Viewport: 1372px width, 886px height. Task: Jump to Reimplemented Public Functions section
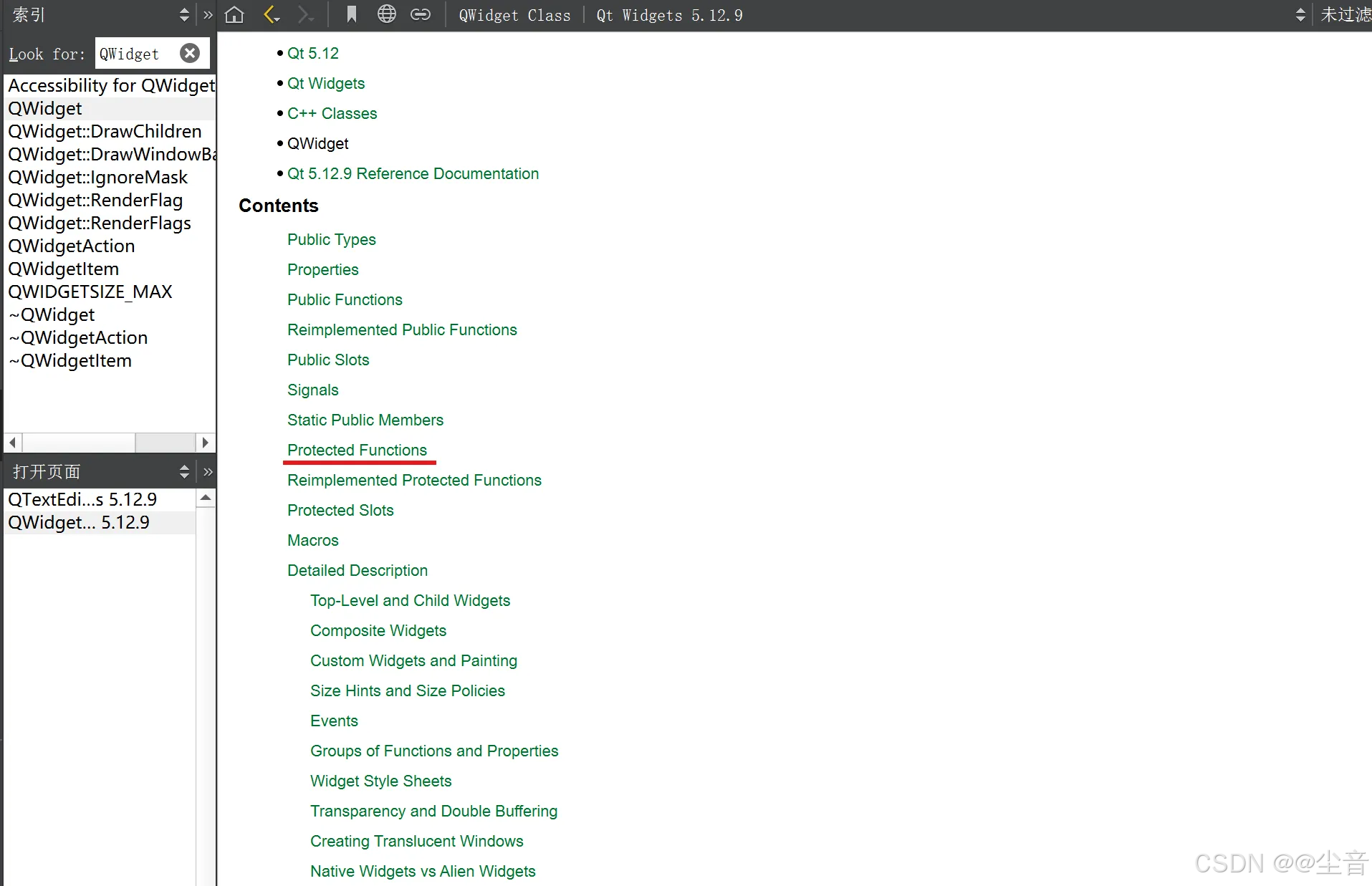pos(402,329)
